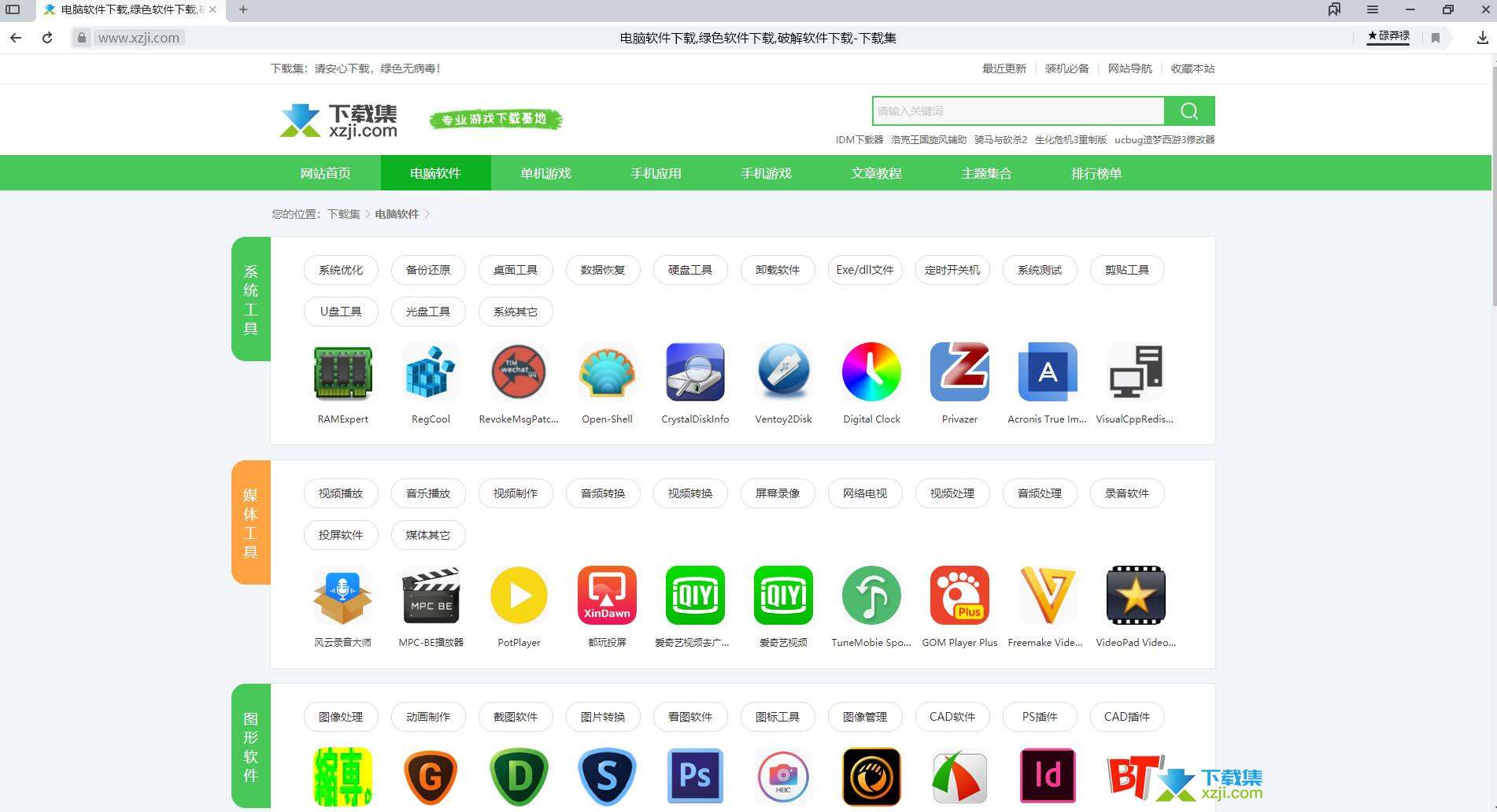This screenshot has width=1497, height=812.
Task: Click the Privazer Z icon
Action: [959, 372]
